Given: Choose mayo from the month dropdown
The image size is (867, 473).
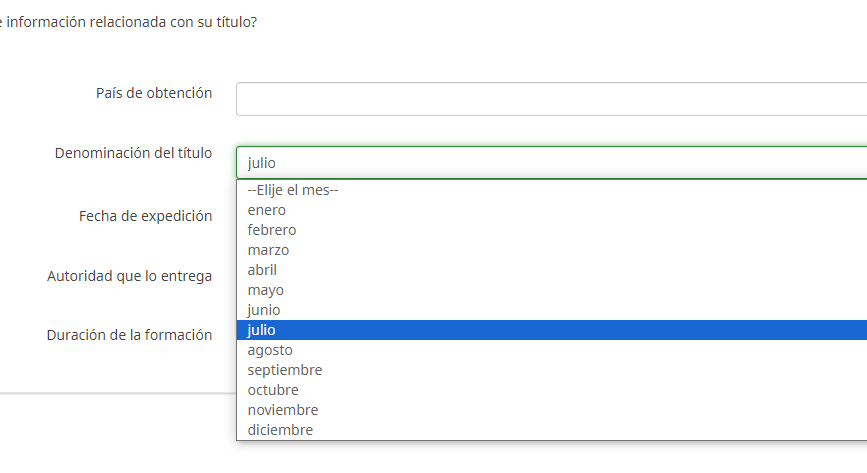Looking at the screenshot, I should pyautogui.click(x=265, y=290).
